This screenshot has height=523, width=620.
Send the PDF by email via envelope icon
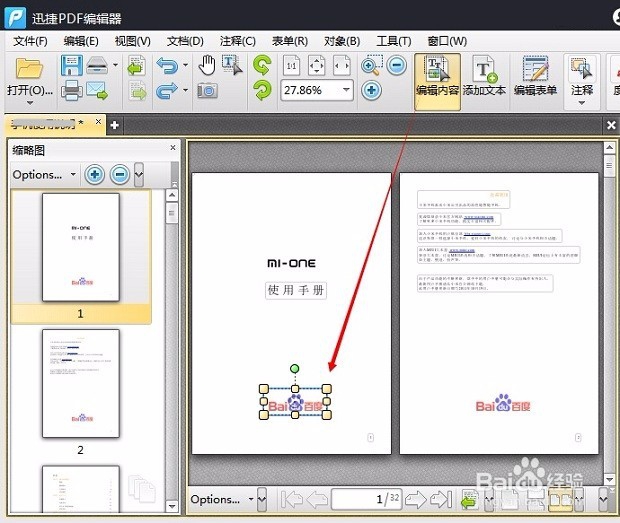[97, 91]
